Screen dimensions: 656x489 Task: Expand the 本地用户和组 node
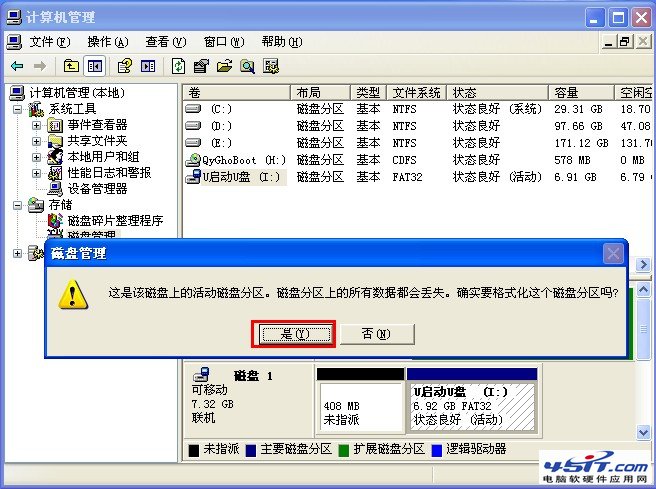(x=36, y=157)
